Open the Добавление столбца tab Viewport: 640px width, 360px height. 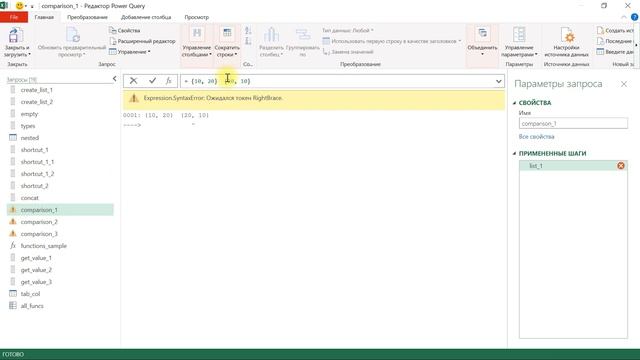point(146,17)
